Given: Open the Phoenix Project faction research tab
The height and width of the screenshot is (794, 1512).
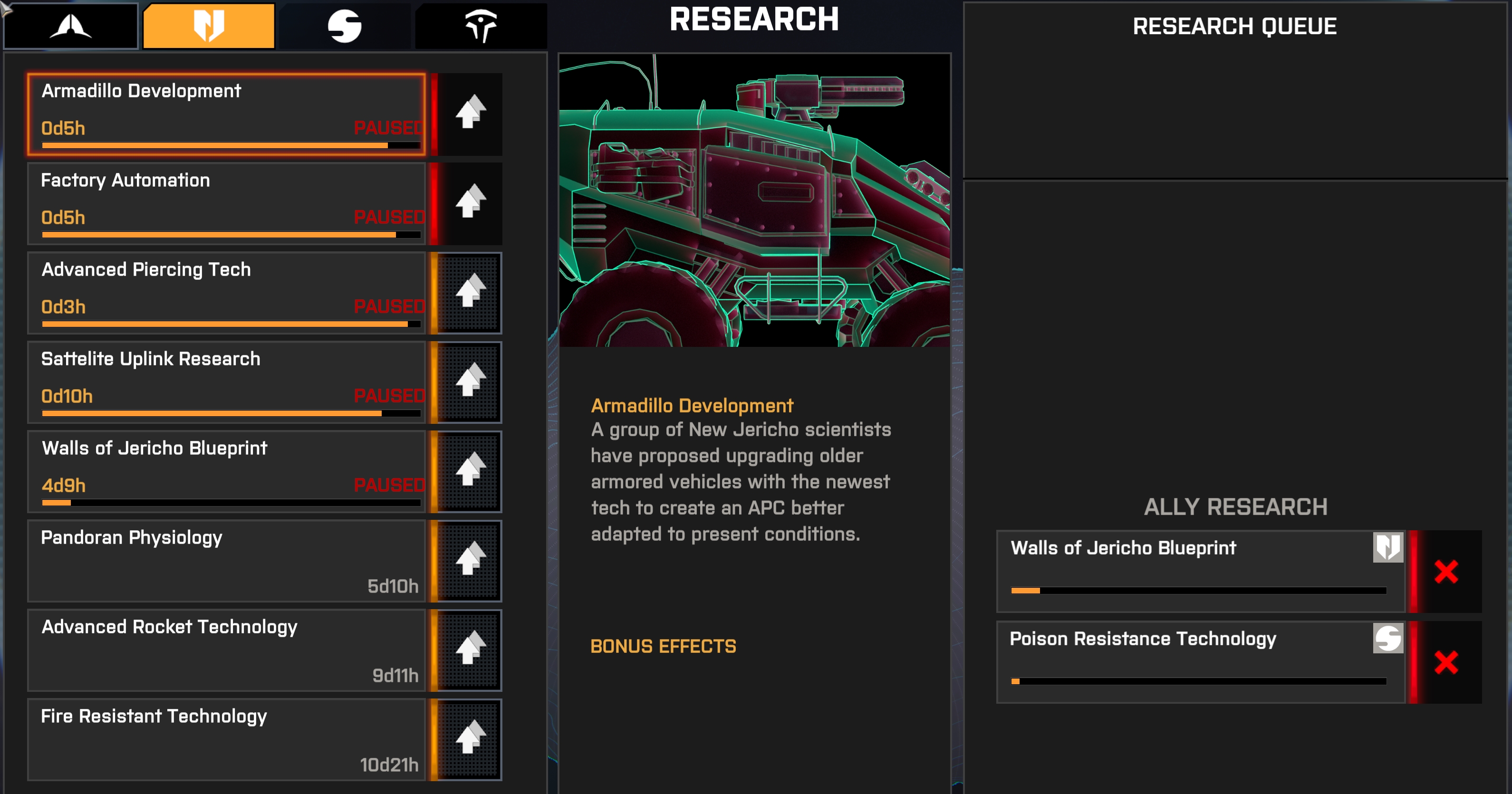Looking at the screenshot, I should [70, 26].
